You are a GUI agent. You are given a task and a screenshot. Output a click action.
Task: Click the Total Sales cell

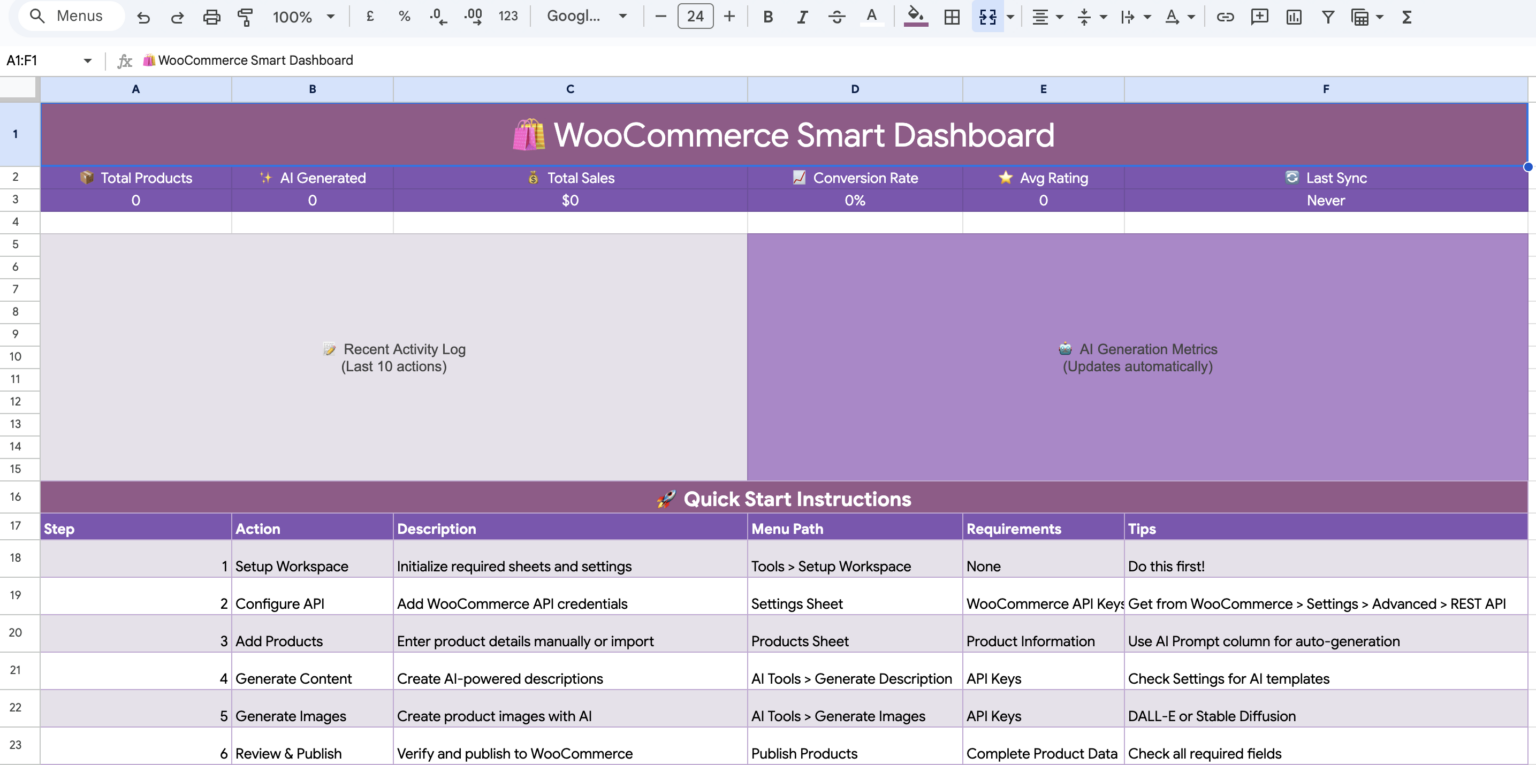pos(570,178)
